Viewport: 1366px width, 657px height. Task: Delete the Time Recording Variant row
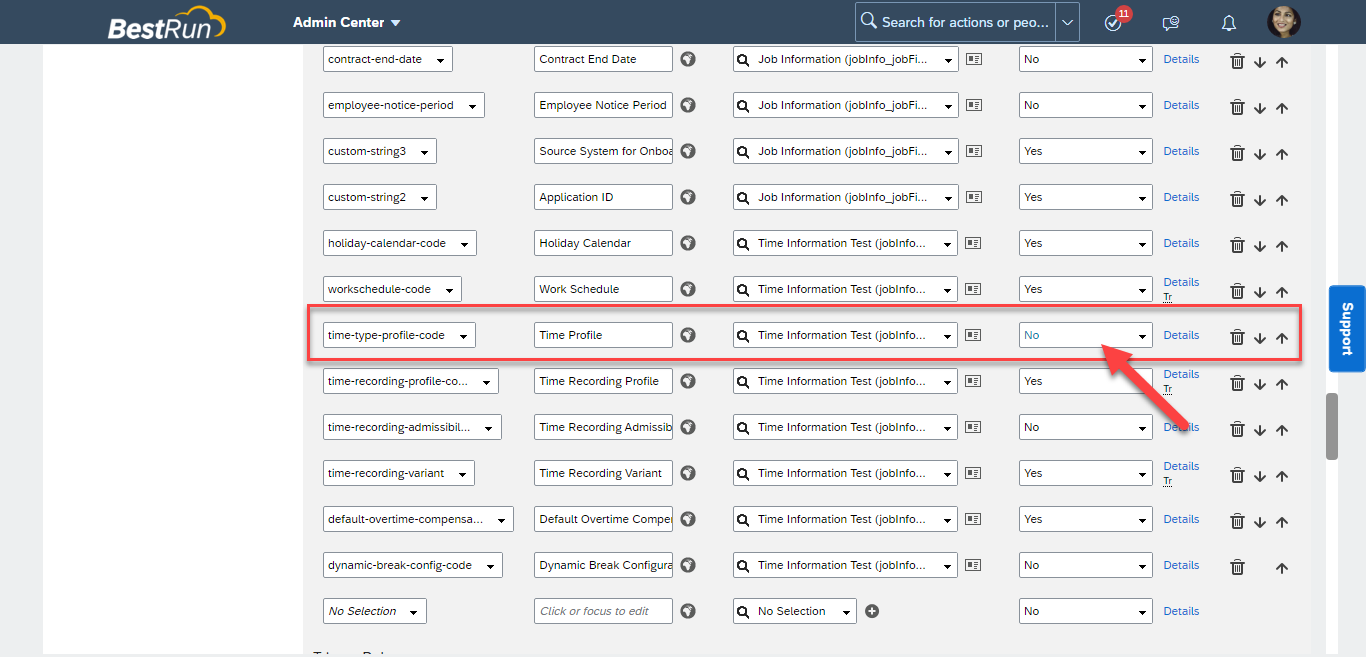click(1237, 475)
